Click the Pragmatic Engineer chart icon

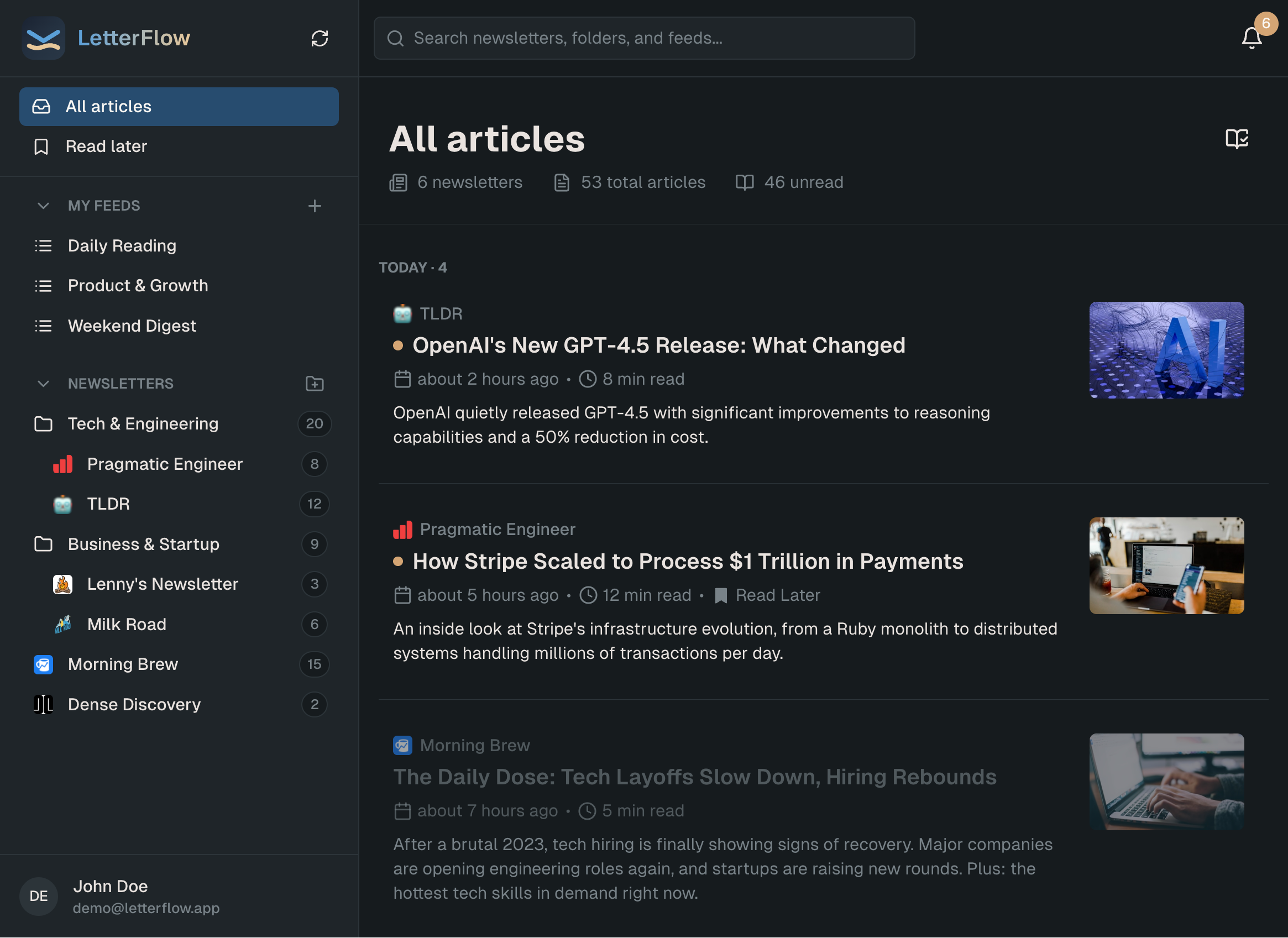63,464
